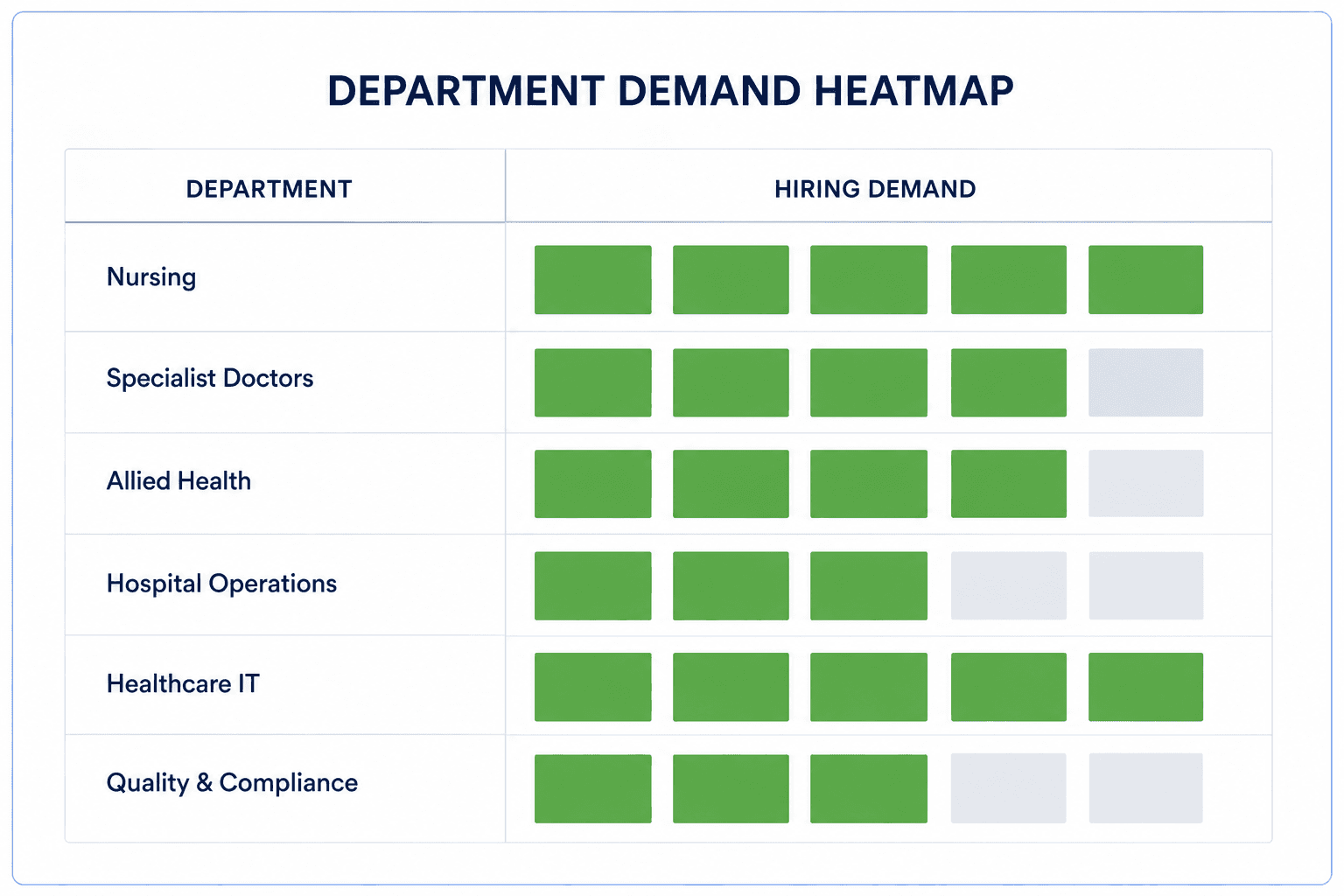Click the fourth green block for Healthcare IT
This screenshot has width=1344, height=896.
[x=1009, y=687]
